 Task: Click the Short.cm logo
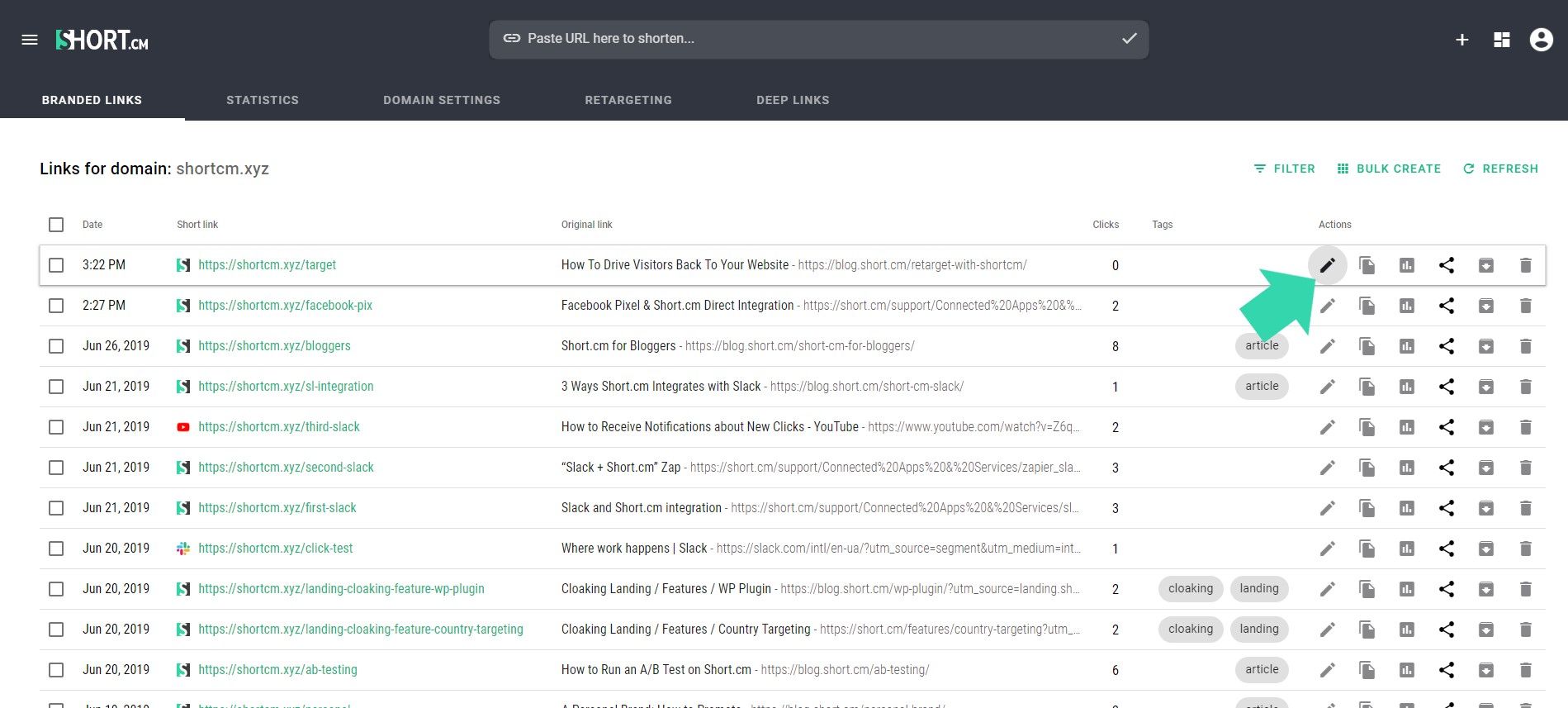pos(102,40)
